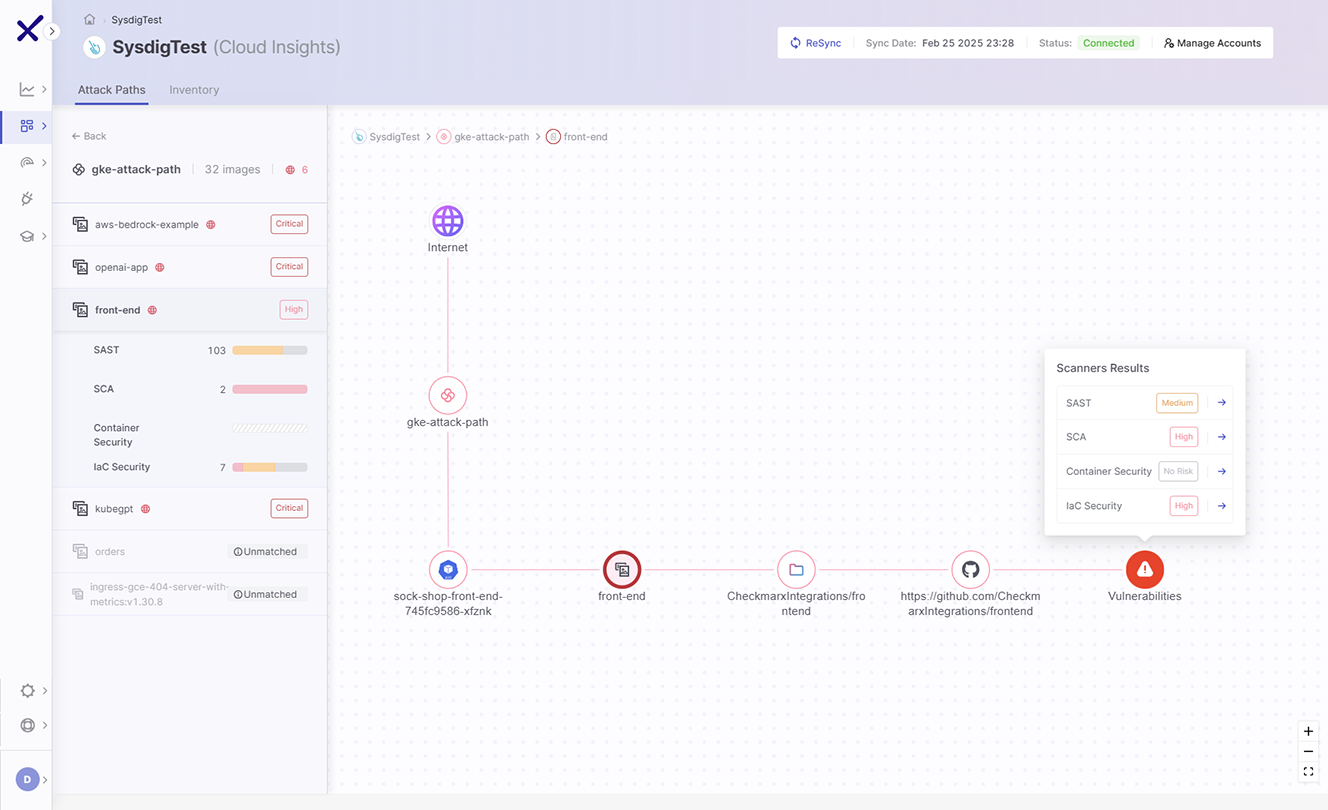Zoom in on the graph
The height and width of the screenshot is (810, 1328).
(1308, 731)
